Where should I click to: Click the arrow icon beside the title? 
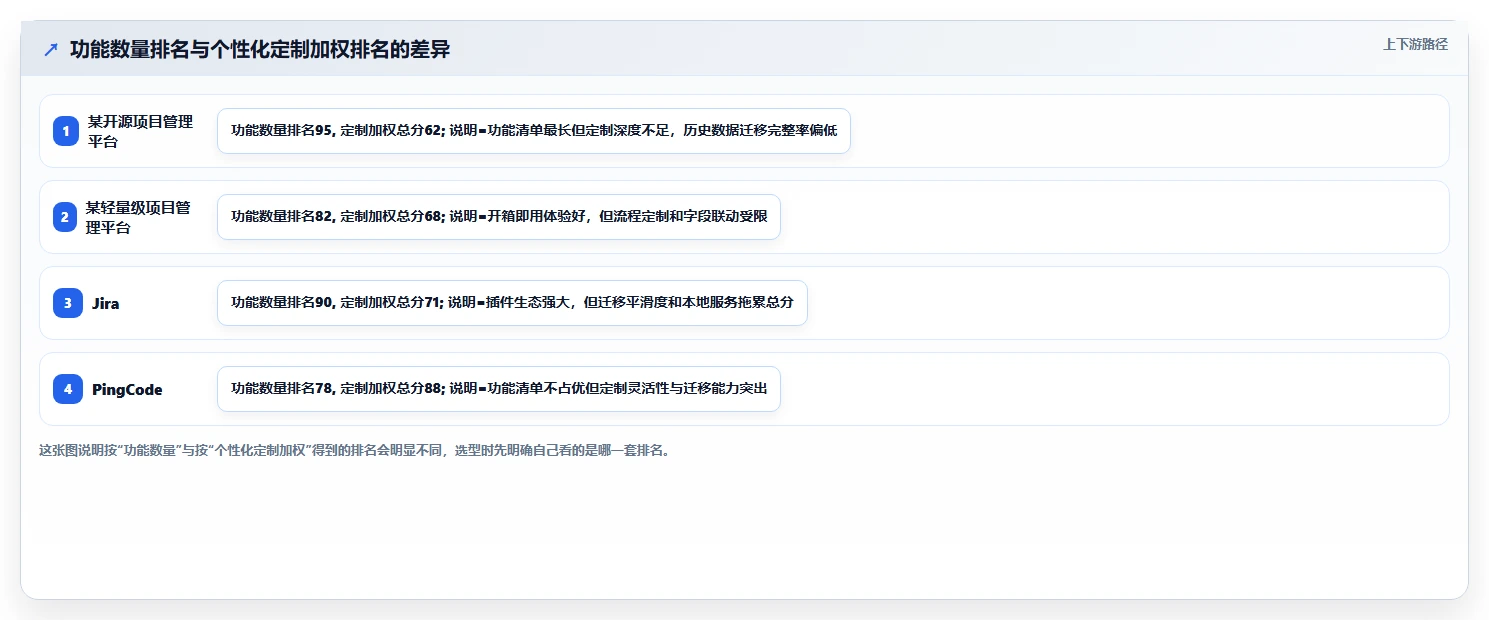click(x=51, y=49)
